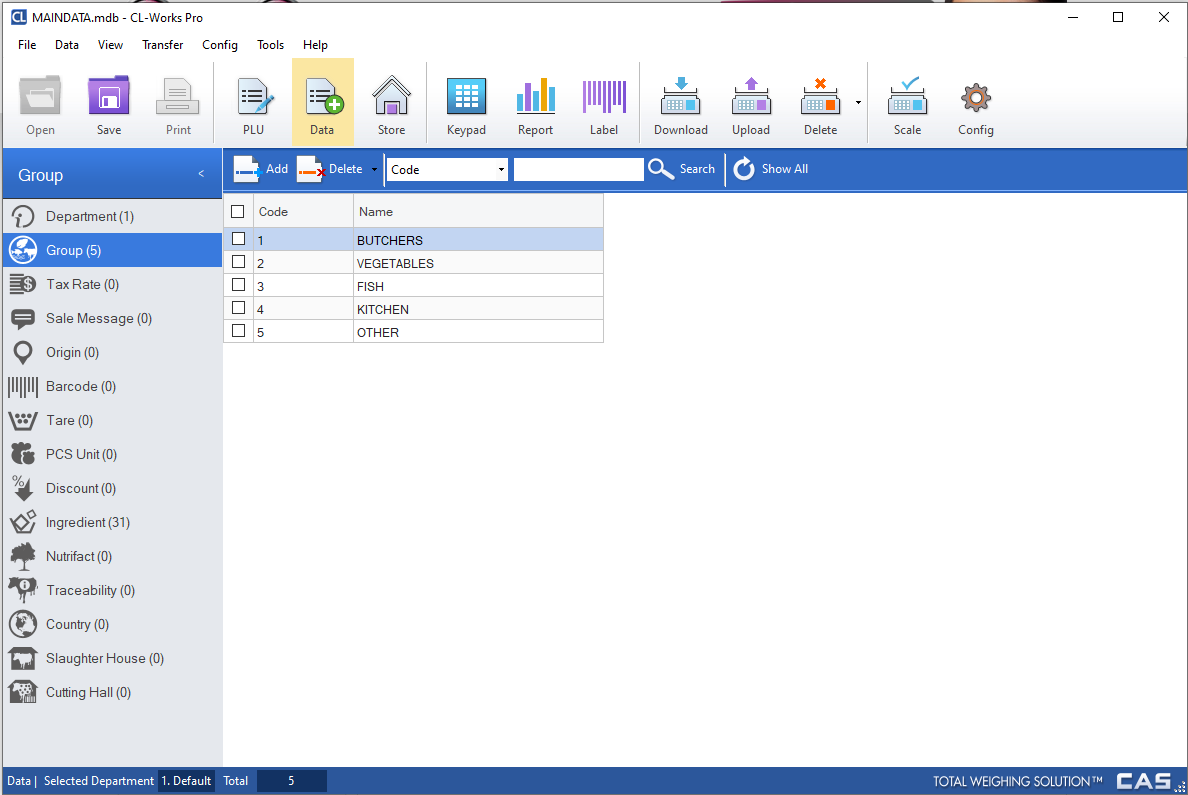Select Ingredient (31) in the sidebar
The width and height of the screenshot is (1188, 795).
click(88, 522)
